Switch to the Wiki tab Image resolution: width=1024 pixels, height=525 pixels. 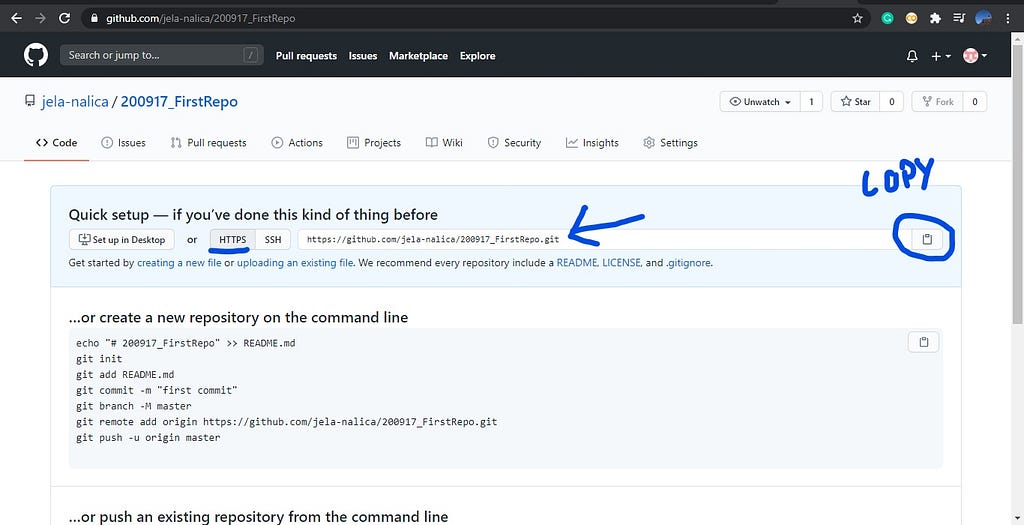point(444,143)
